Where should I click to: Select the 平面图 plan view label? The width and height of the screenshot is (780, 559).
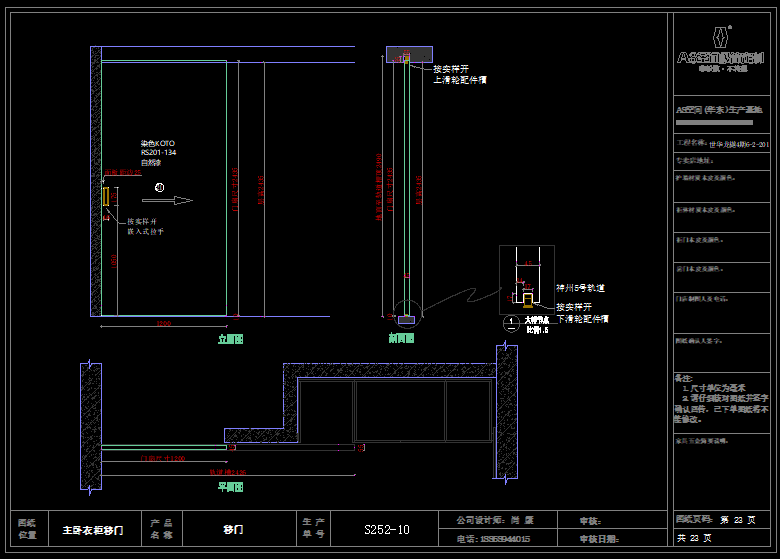(x=231, y=488)
